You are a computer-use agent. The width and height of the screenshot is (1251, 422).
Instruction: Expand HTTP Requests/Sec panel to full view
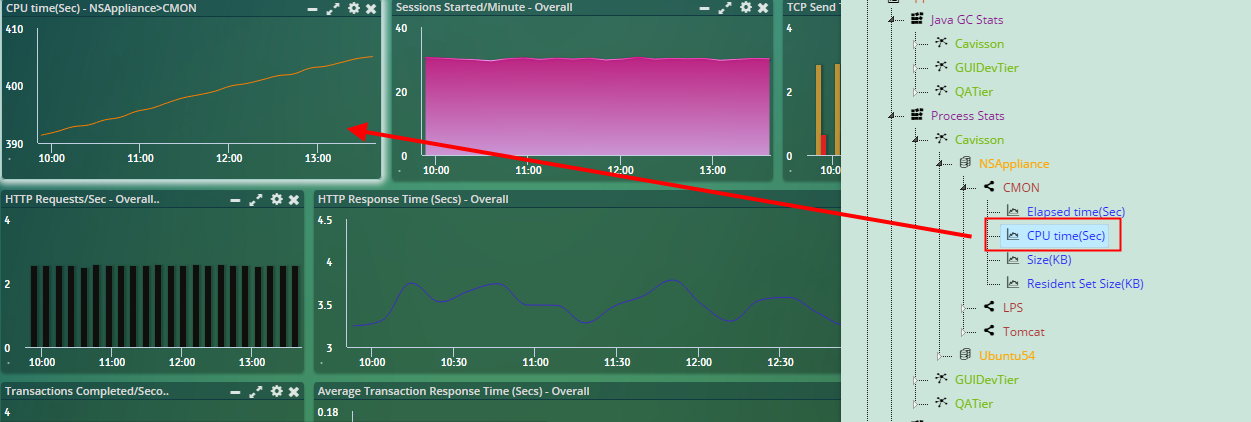click(x=256, y=200)
